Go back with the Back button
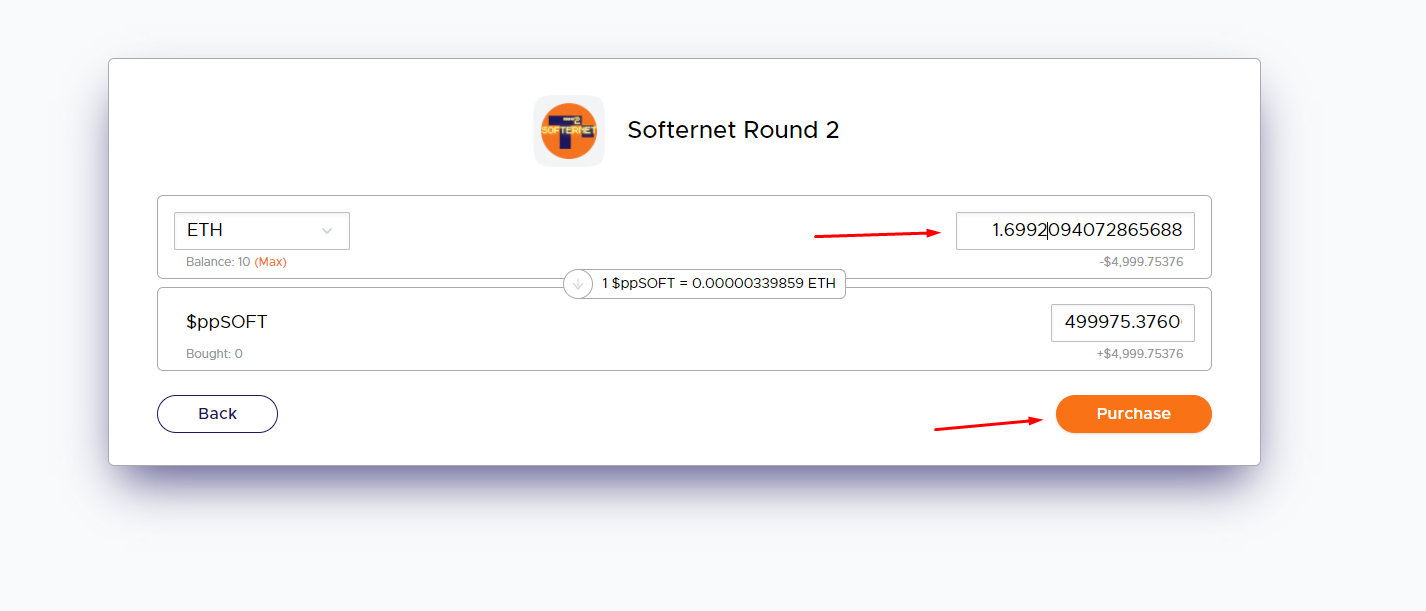This screenshot has height=611, width=1426. [217, 414]
